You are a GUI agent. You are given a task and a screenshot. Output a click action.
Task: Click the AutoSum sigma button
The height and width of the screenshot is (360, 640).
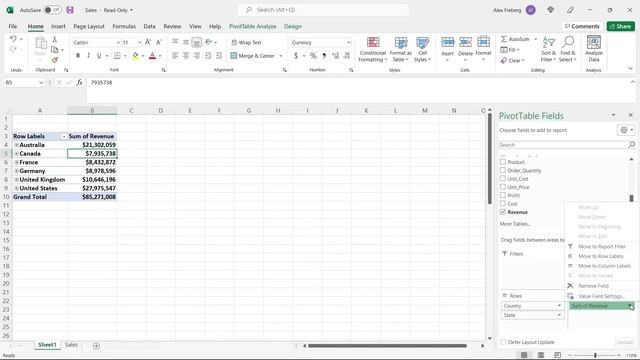coord(515,39)
